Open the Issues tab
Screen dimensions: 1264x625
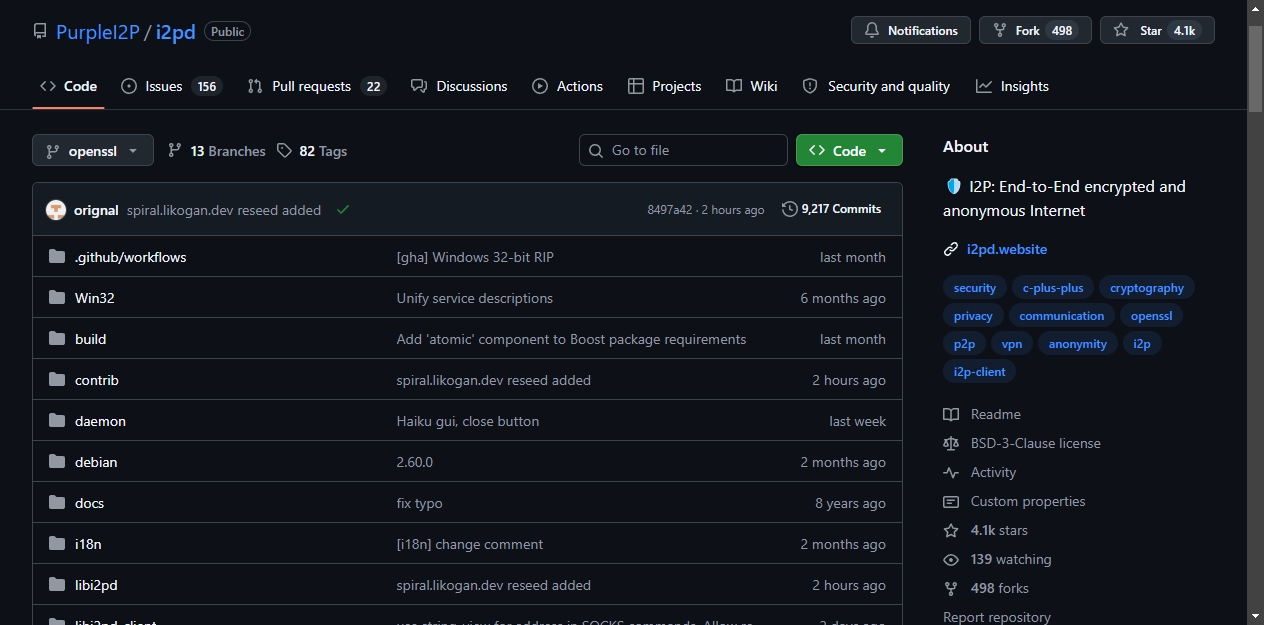click(171, 86)
